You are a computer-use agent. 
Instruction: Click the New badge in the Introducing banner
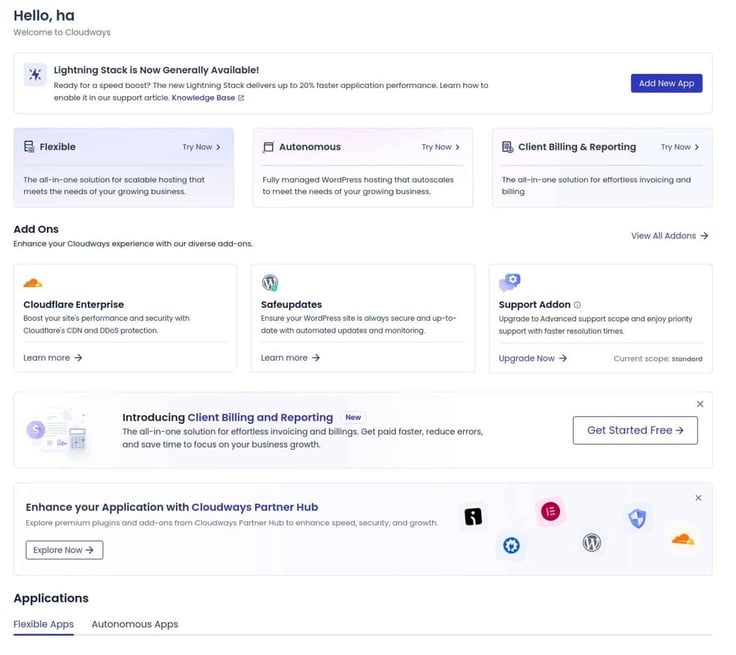(353, 417)
